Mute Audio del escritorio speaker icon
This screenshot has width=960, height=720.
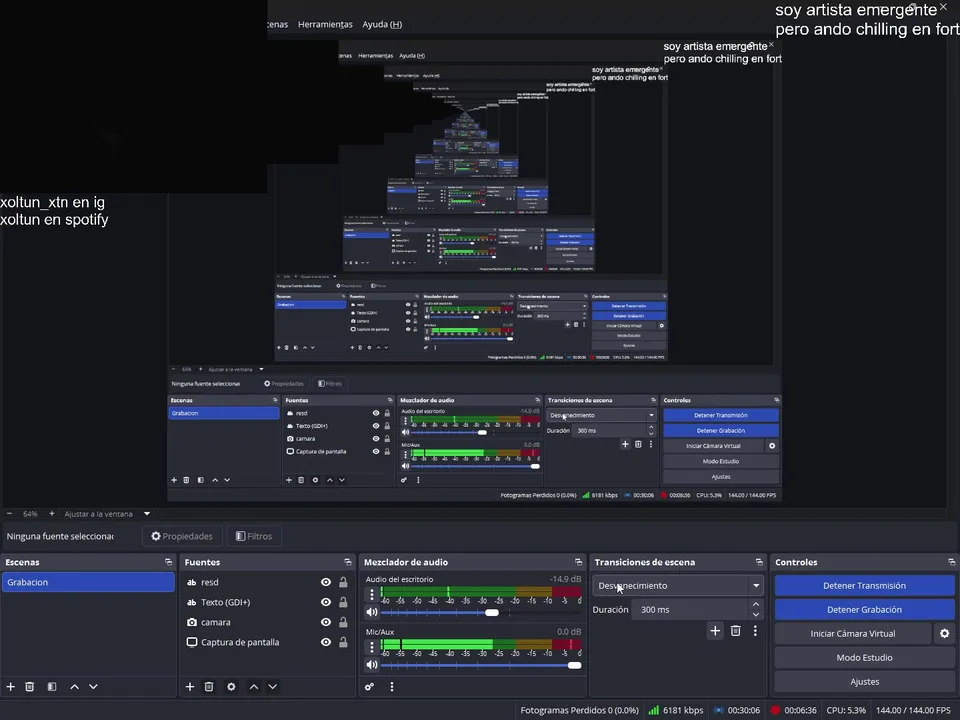tap(372, 612)
